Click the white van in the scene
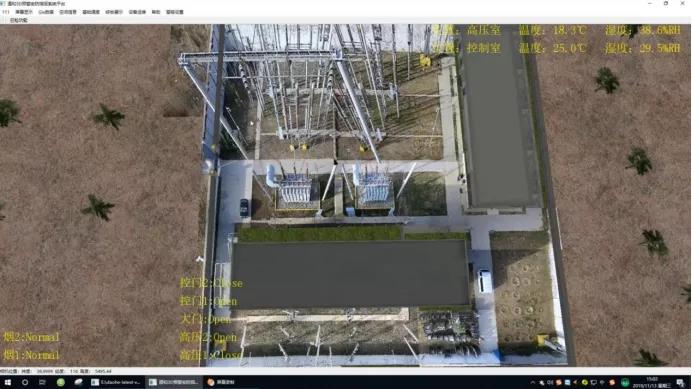The width and height of the screenshot is (692, 389). (485, 281)
